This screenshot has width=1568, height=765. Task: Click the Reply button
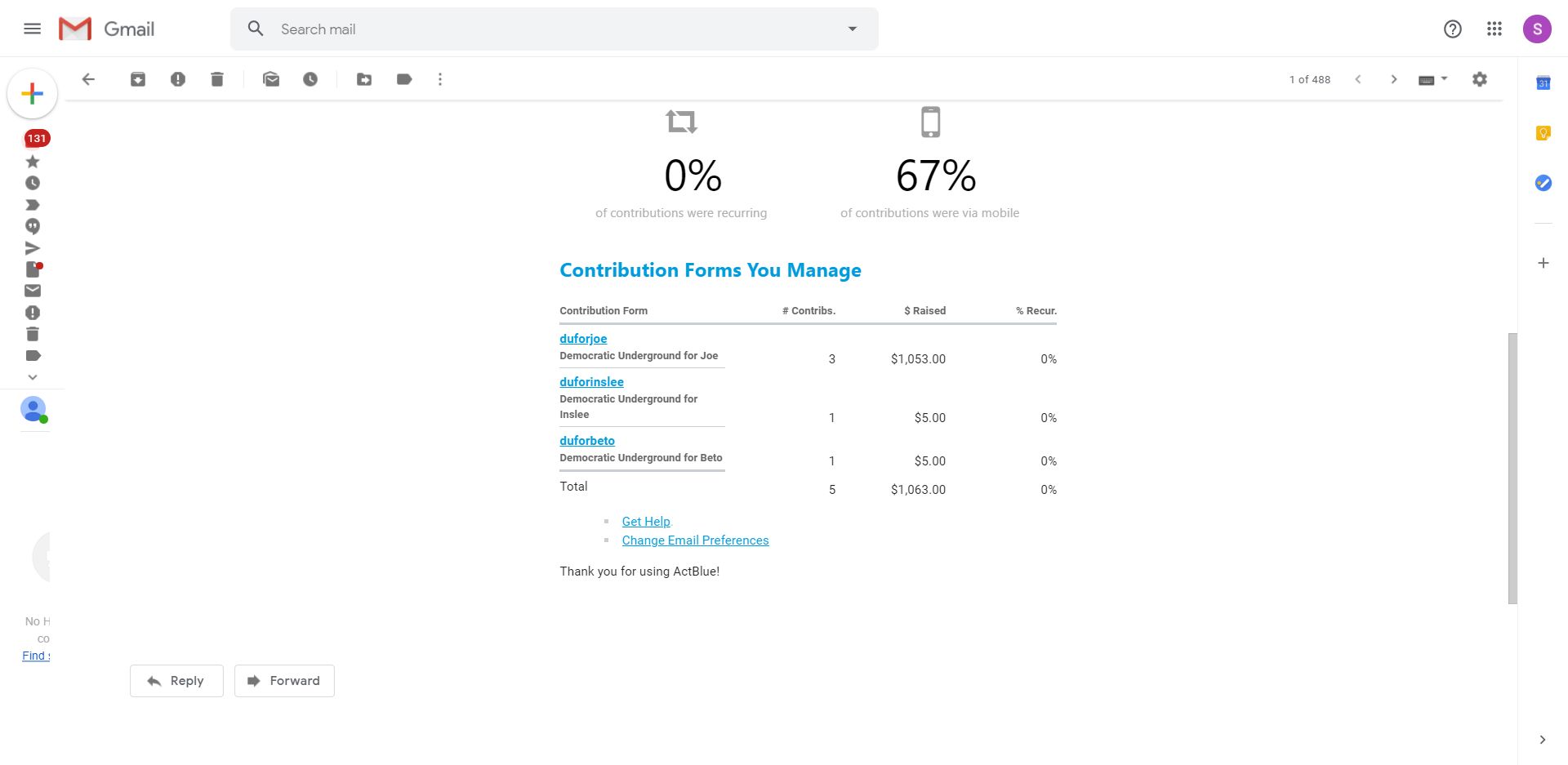point(176,681)
